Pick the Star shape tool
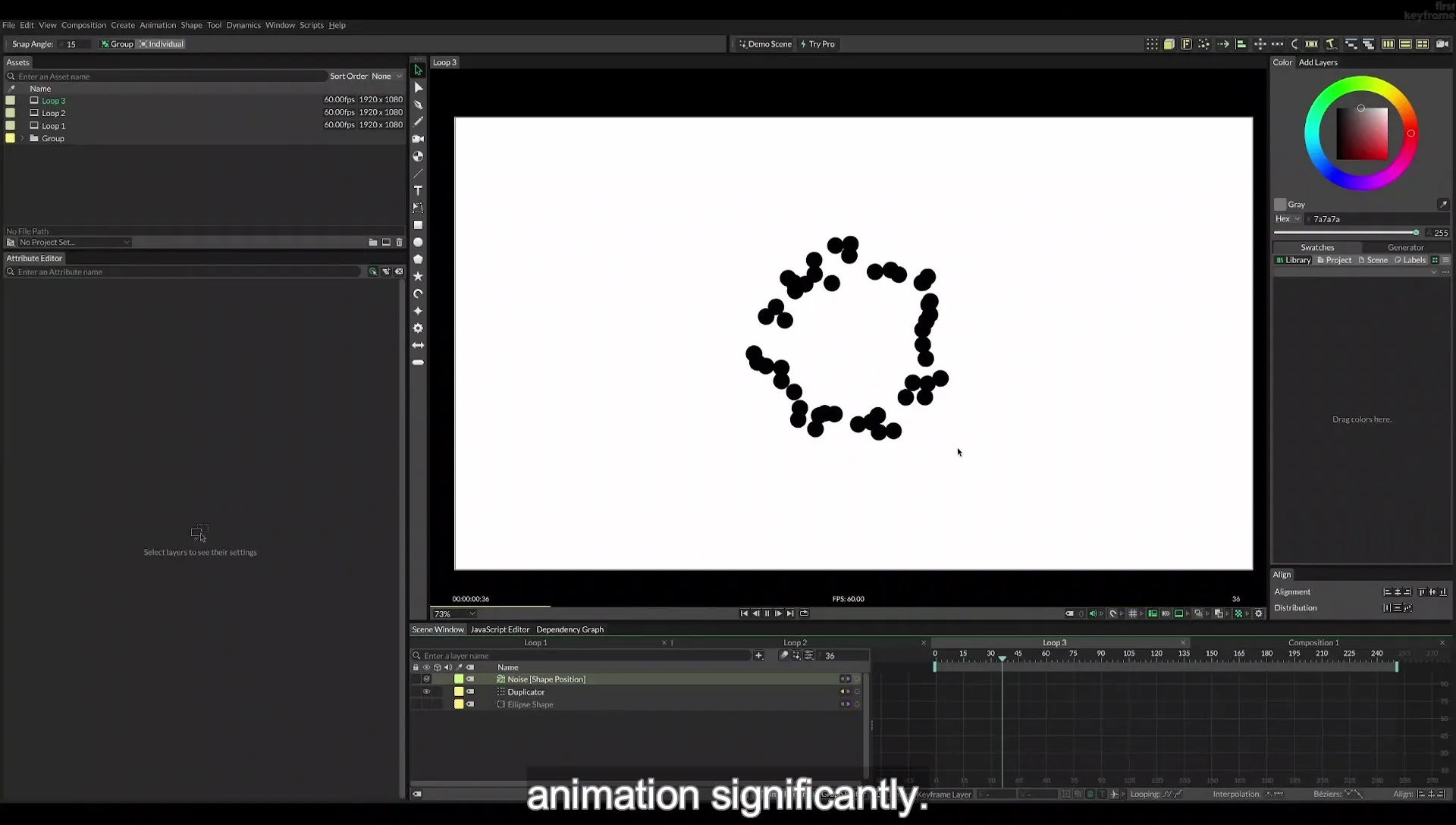Screen dimensions: 1456x825 coord(418,277)
